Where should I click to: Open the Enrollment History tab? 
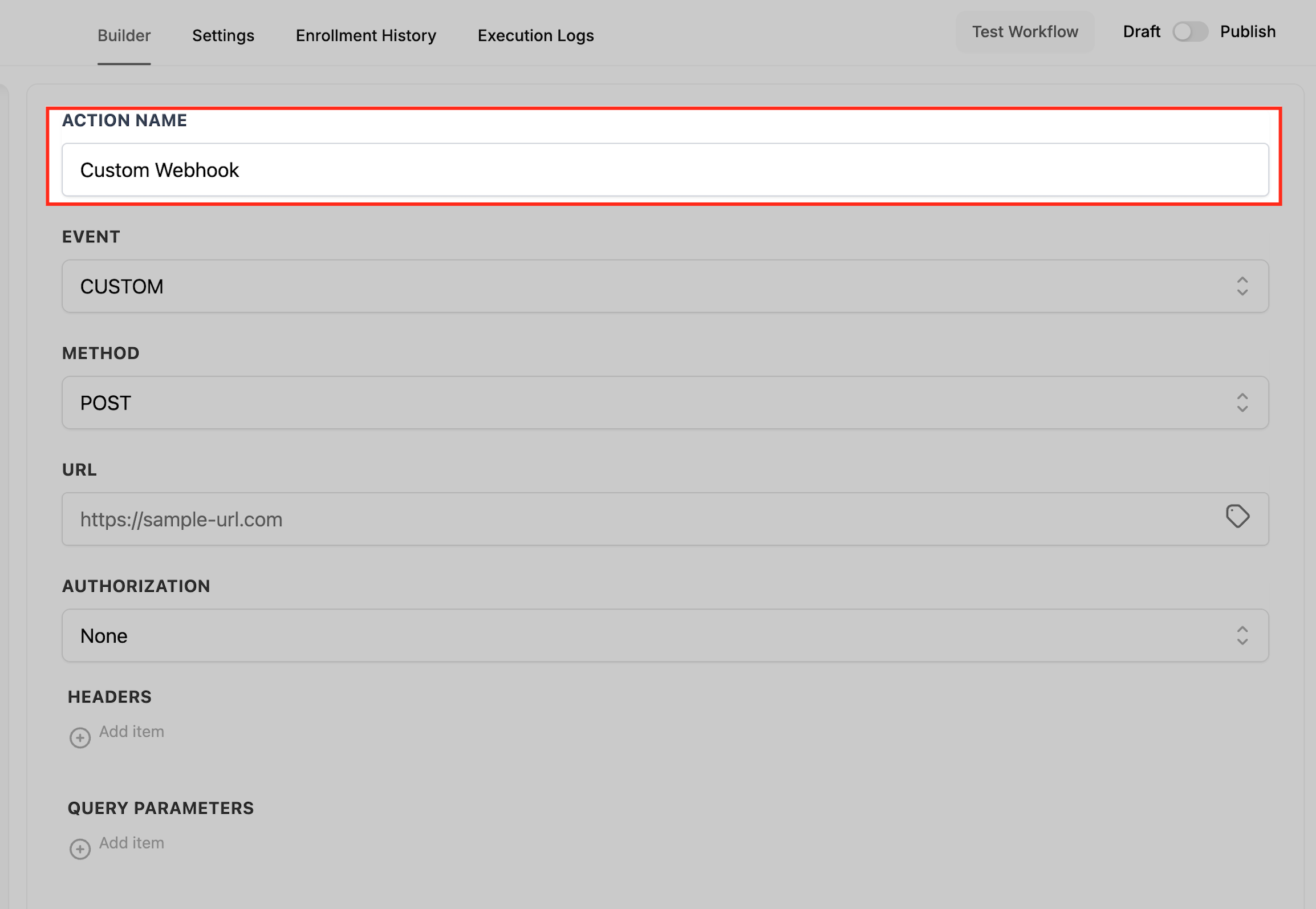[365, 35]
